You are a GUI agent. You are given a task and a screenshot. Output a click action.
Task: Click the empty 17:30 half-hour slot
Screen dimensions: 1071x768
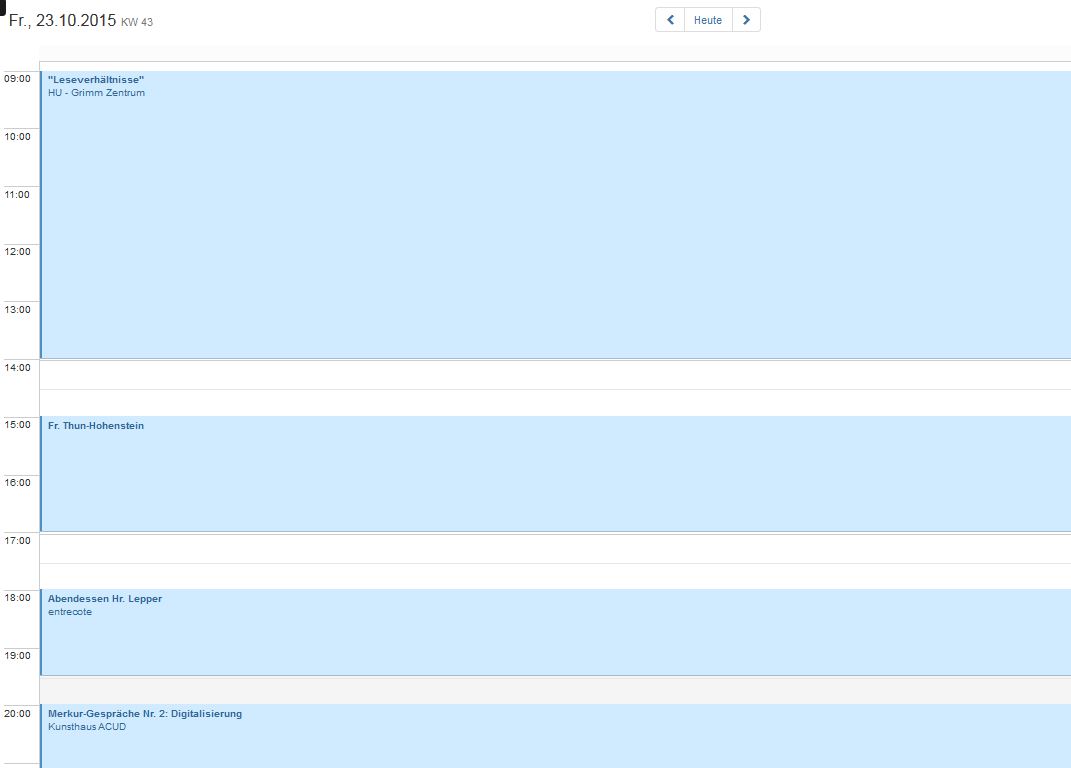coord(555,576)
